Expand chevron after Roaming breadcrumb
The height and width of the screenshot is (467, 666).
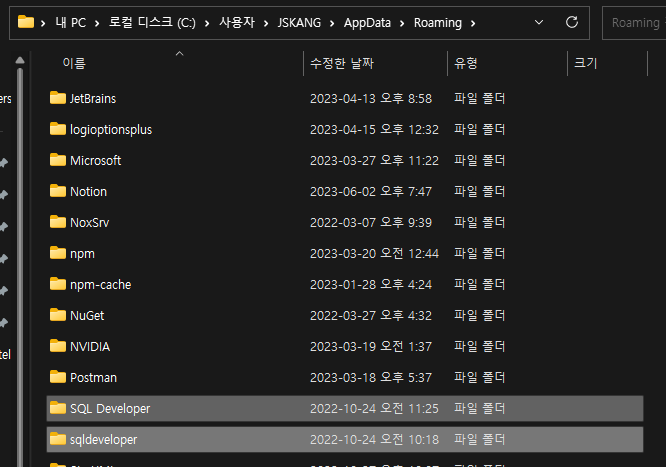click(473, 23)
